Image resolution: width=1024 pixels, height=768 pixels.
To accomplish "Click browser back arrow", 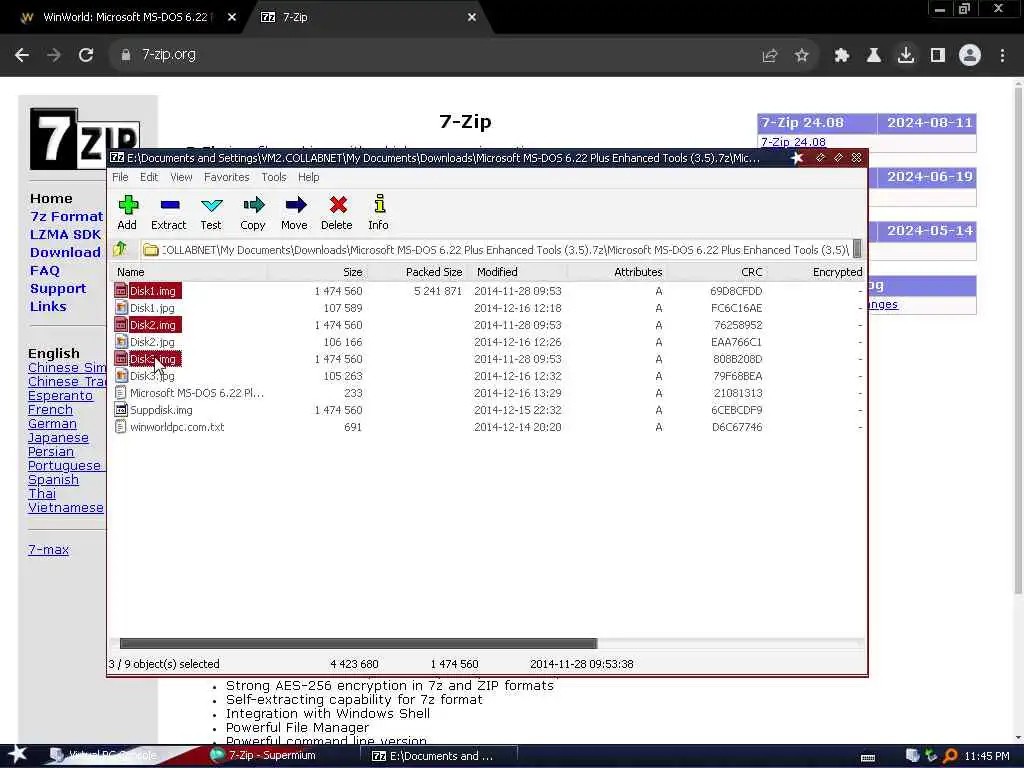I will pos(22,55).
